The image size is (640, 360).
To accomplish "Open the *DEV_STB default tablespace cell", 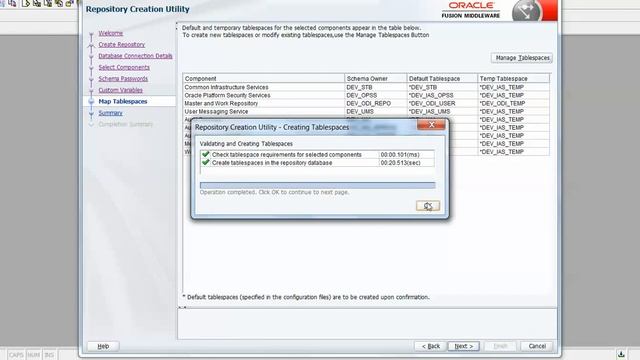I will pyautogui.click(x=442, y=87).
